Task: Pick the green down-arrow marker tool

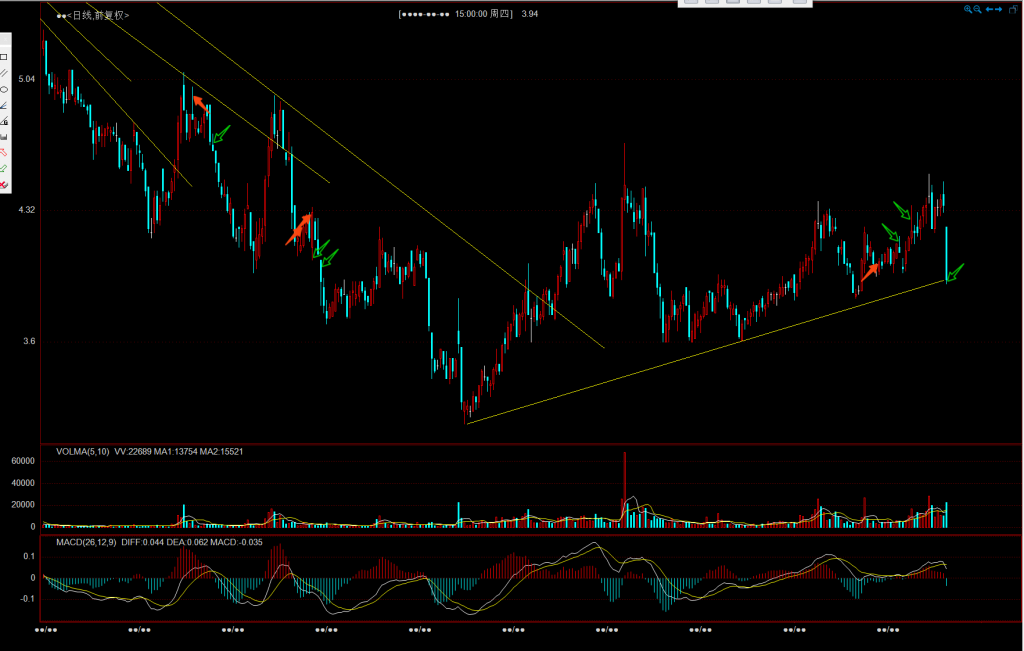Action: click(4, 169)
